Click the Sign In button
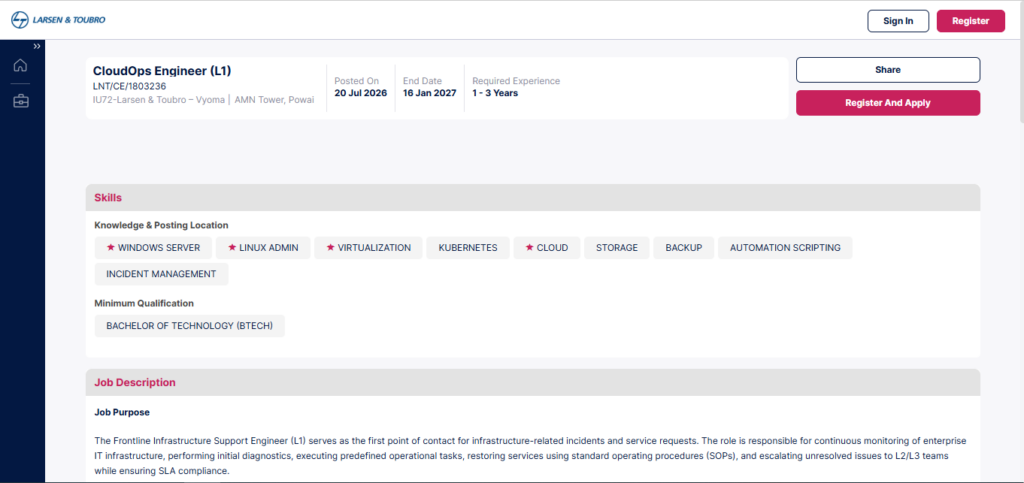 click(898, 21)
